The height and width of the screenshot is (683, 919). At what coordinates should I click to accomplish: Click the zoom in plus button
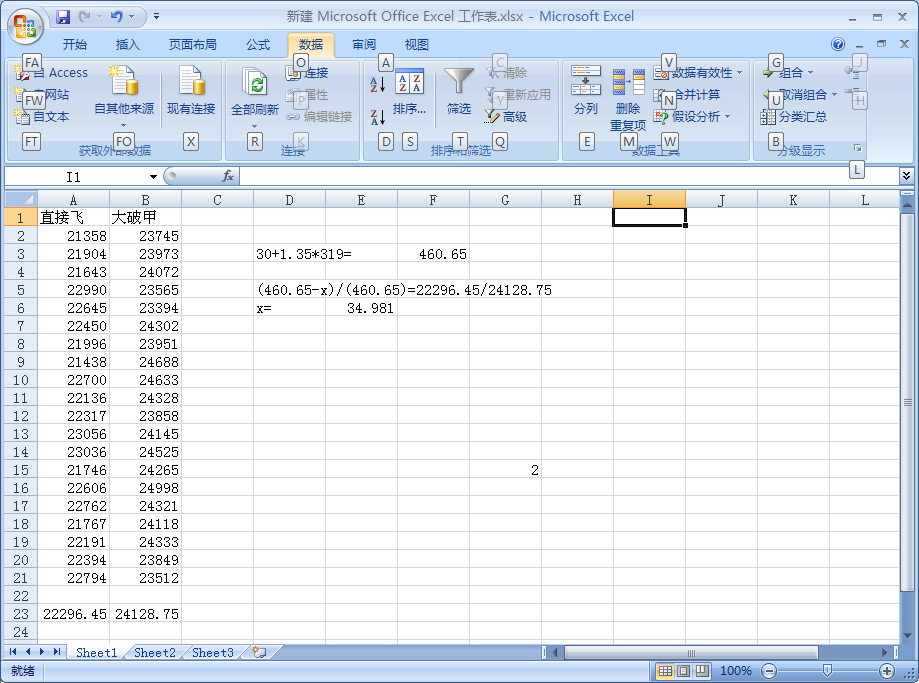tap(887, 671)
